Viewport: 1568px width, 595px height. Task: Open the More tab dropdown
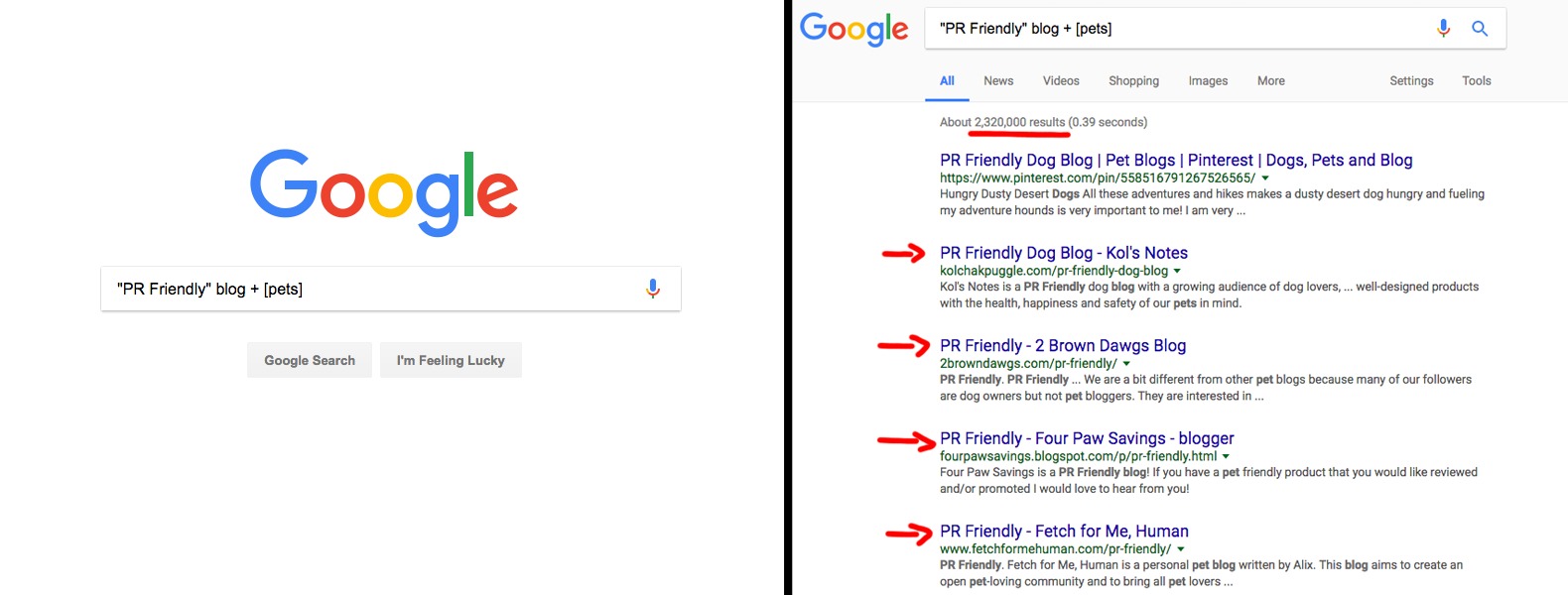coord(1270,80)
